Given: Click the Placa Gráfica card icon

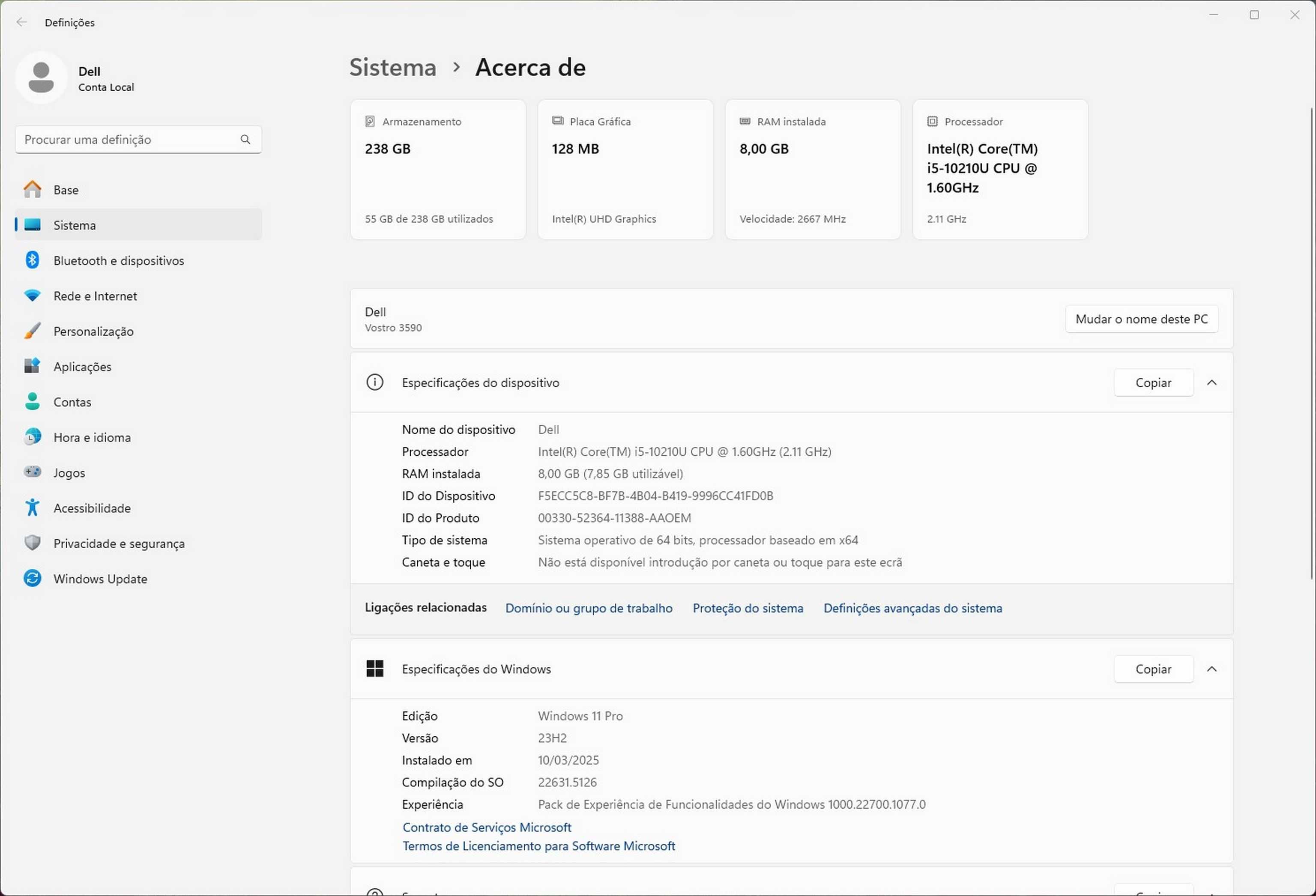Looking at the screenshot, I should (x=558, y=120).
